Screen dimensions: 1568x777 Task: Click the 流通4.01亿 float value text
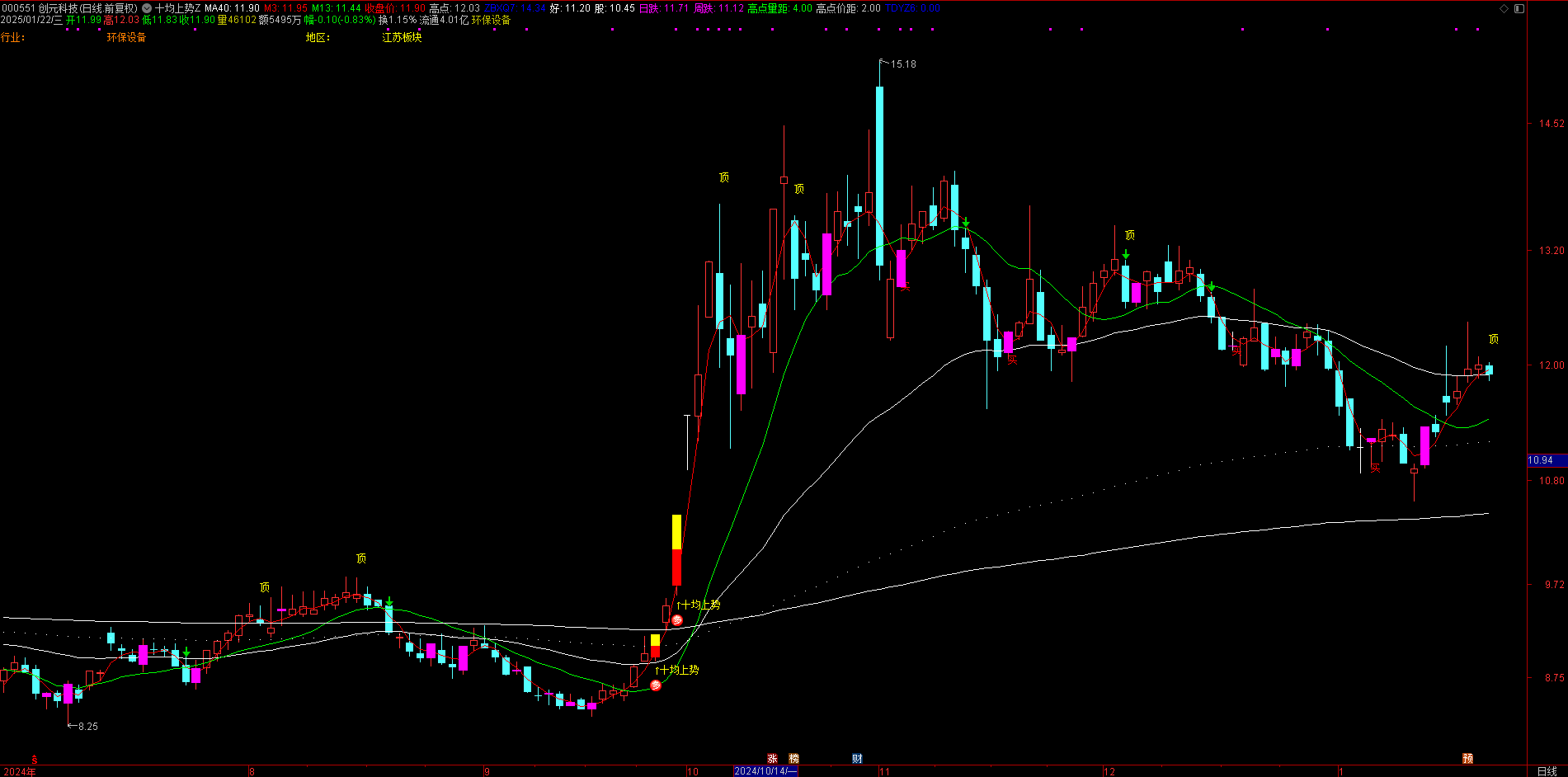pos(444,20)
